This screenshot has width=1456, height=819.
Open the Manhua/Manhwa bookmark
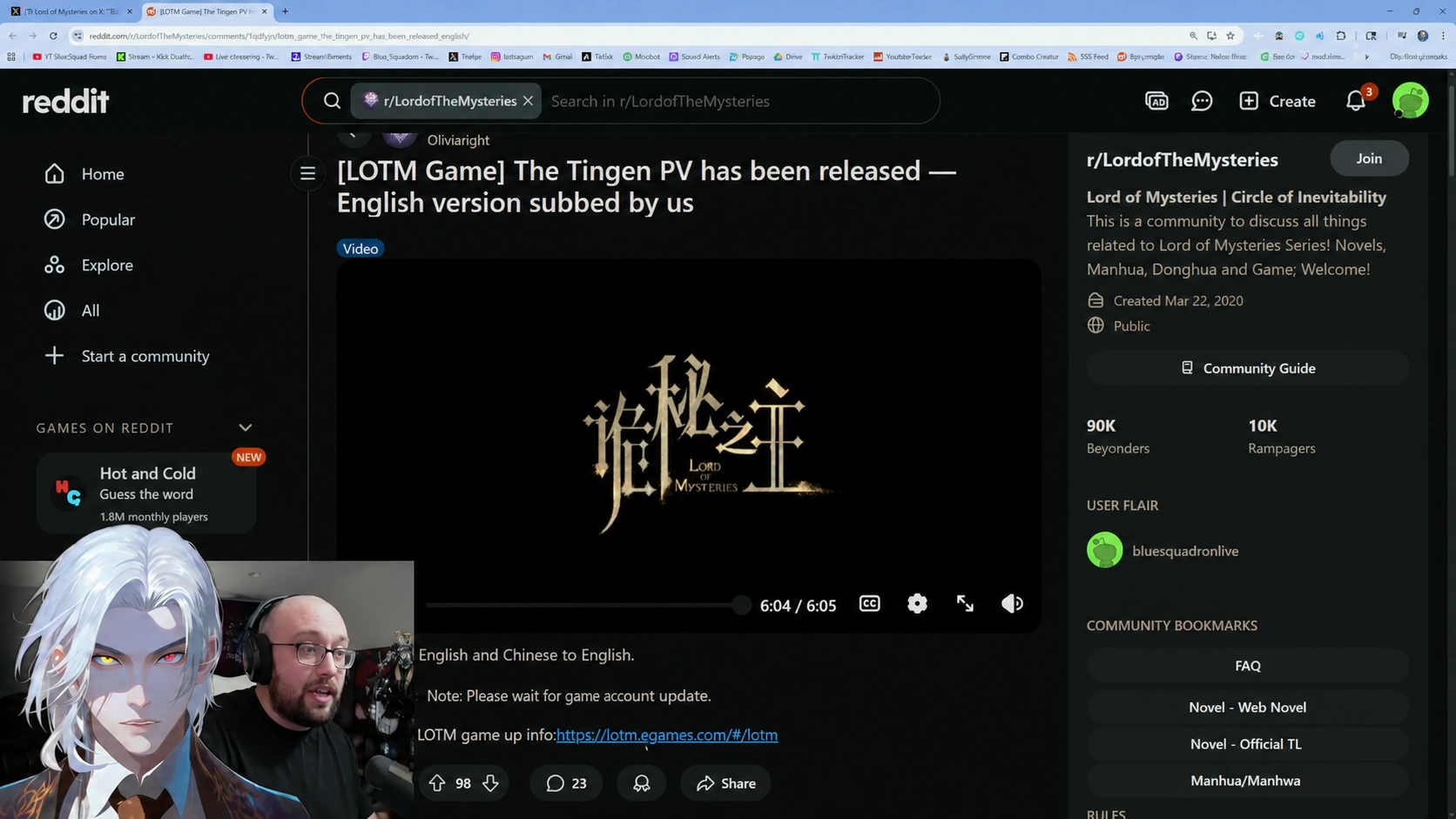click(x=1247, y=781)
